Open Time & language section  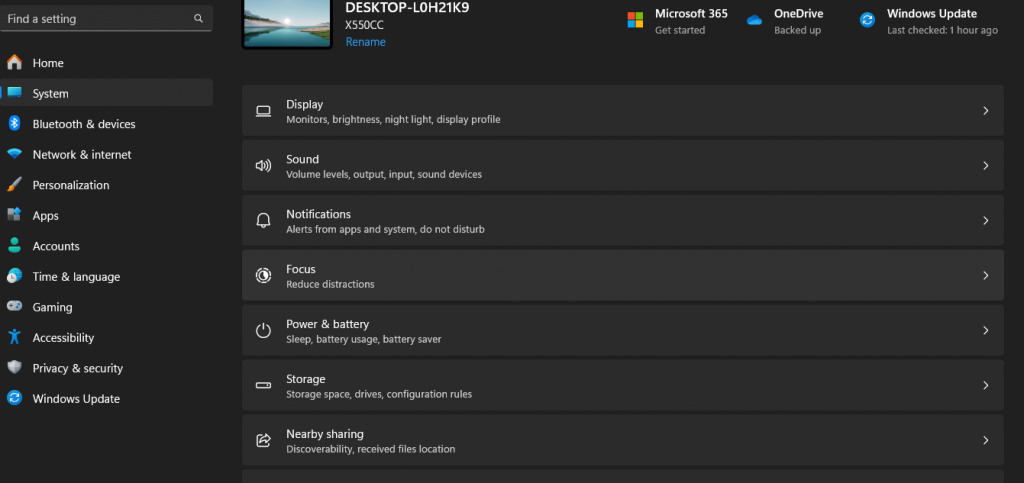106,276
